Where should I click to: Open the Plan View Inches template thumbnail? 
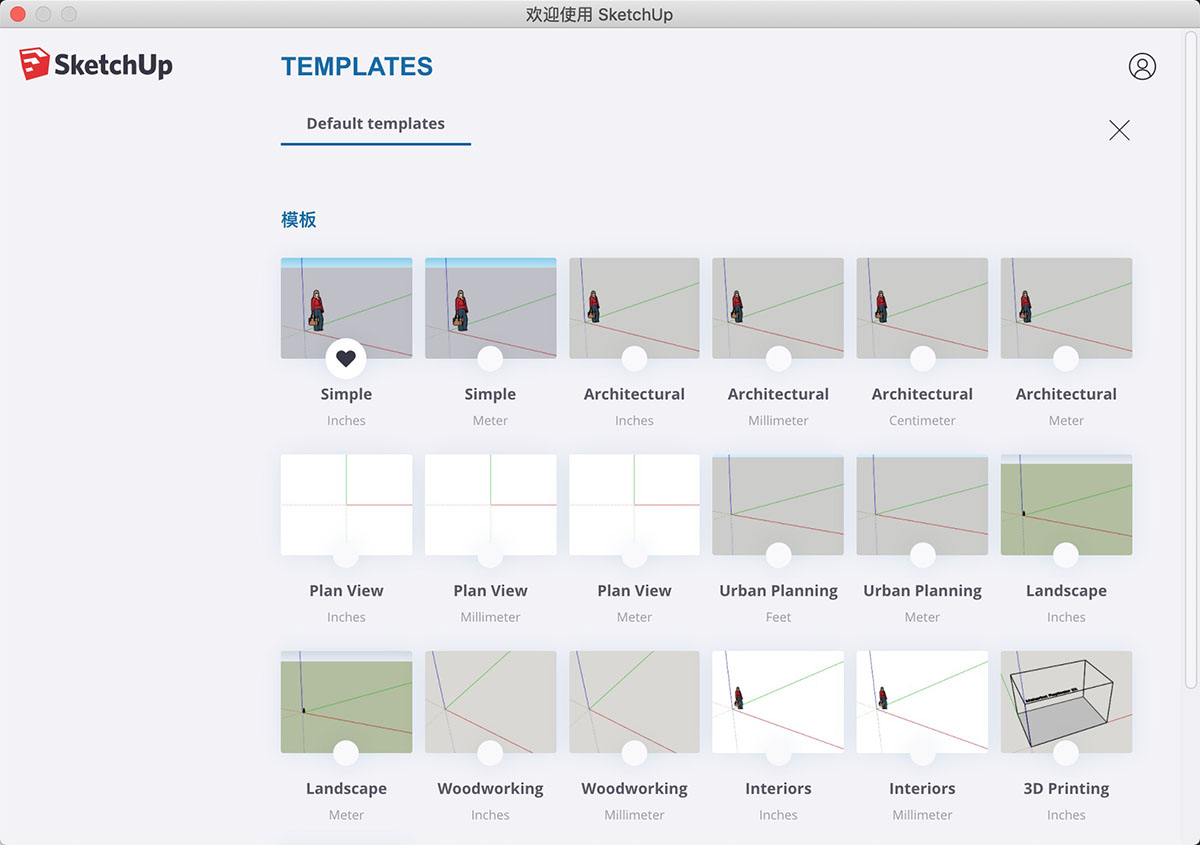pos(346,503)
